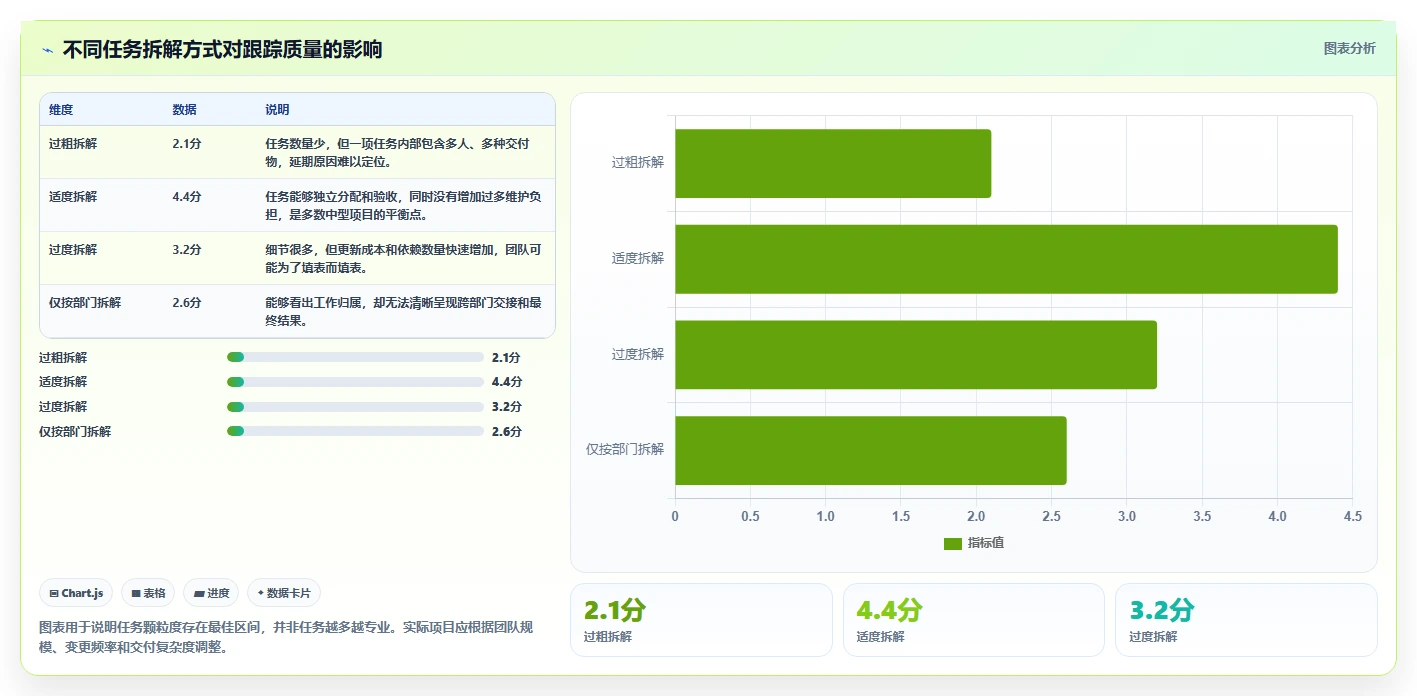The width and height of the screenshot is (1417, 696).
Task: Click the 适度拆解 table row cell
Action: [x=73, y=197]
